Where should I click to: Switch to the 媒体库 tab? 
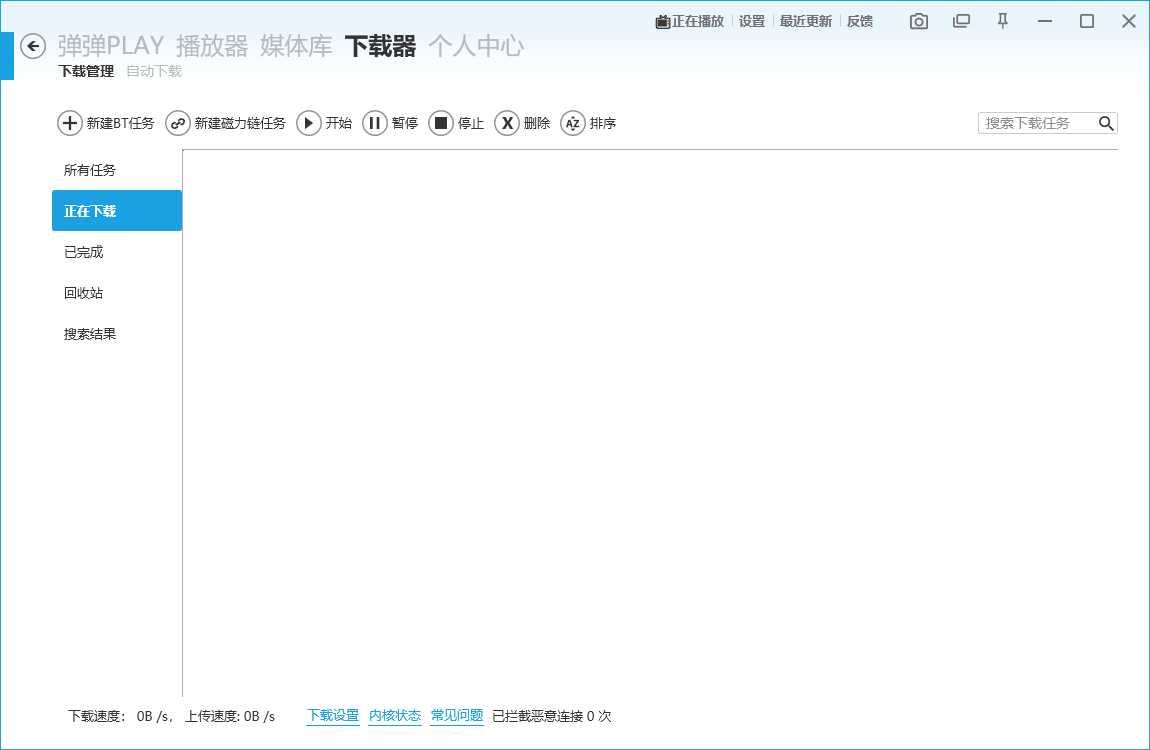click(x=296, y=46)
